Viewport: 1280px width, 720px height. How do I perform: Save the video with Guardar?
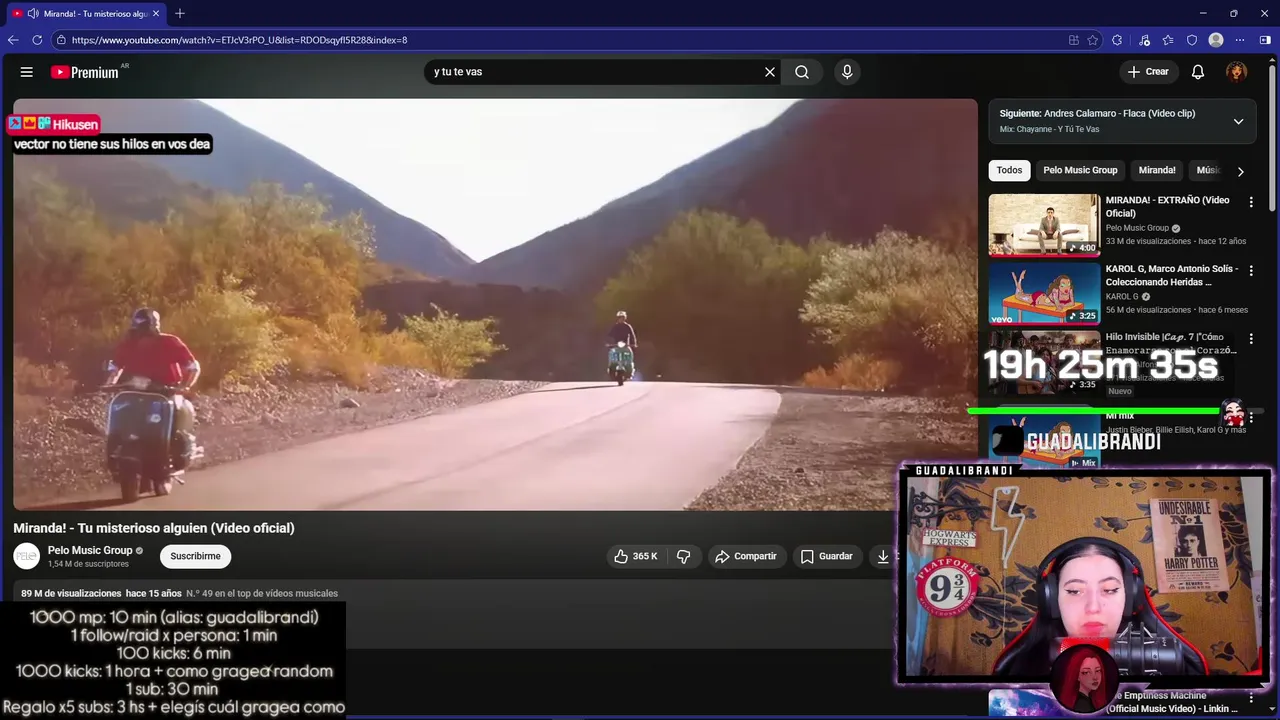pos(827,556)
